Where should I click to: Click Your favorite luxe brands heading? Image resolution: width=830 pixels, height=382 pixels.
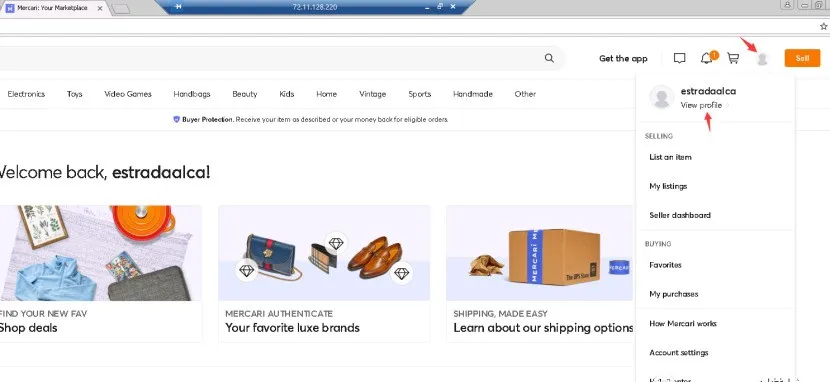pyautogui.click(x=292, y=328)
